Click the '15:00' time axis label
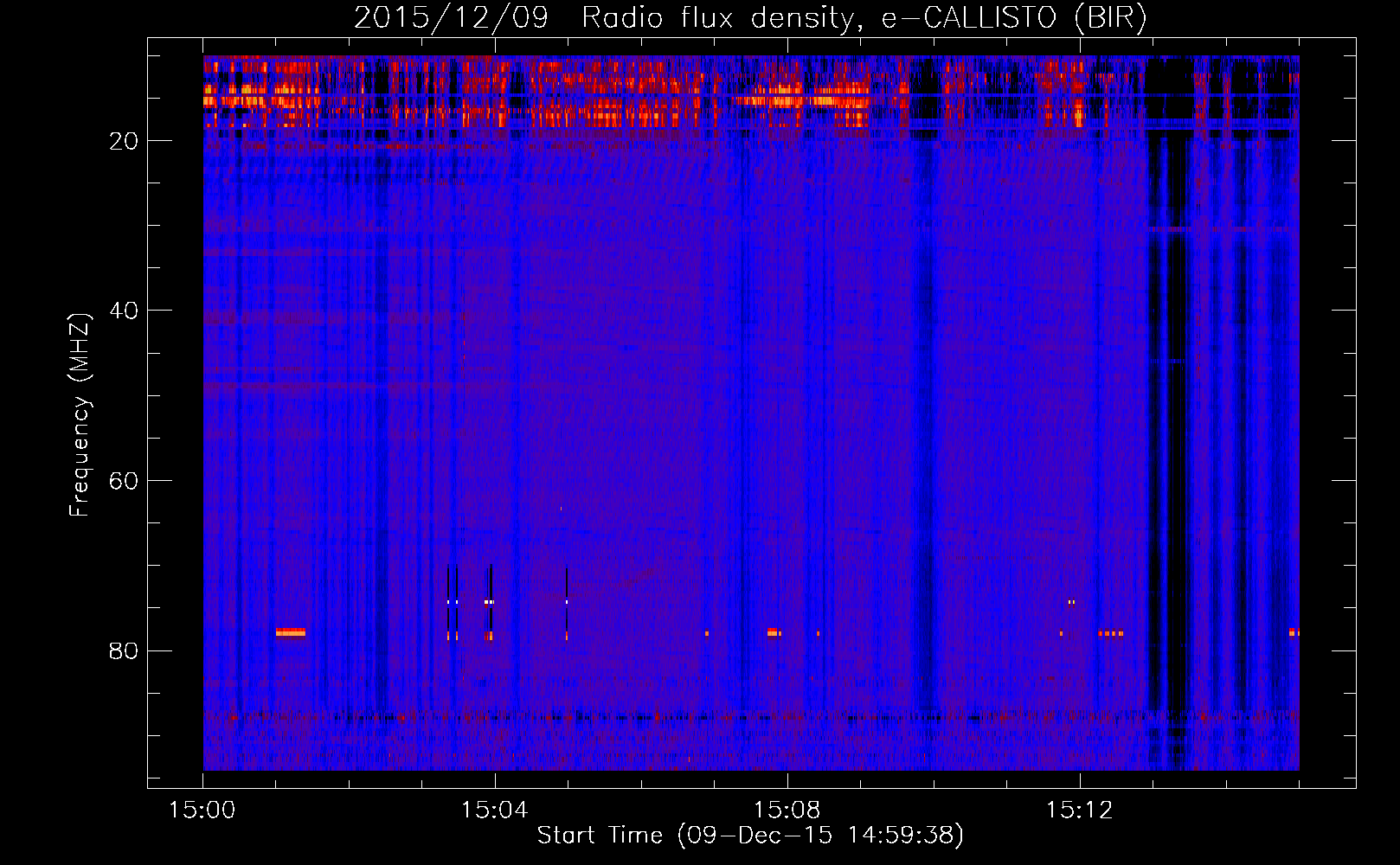This screenshot has width=1400, height=865. tap(202, 811)
